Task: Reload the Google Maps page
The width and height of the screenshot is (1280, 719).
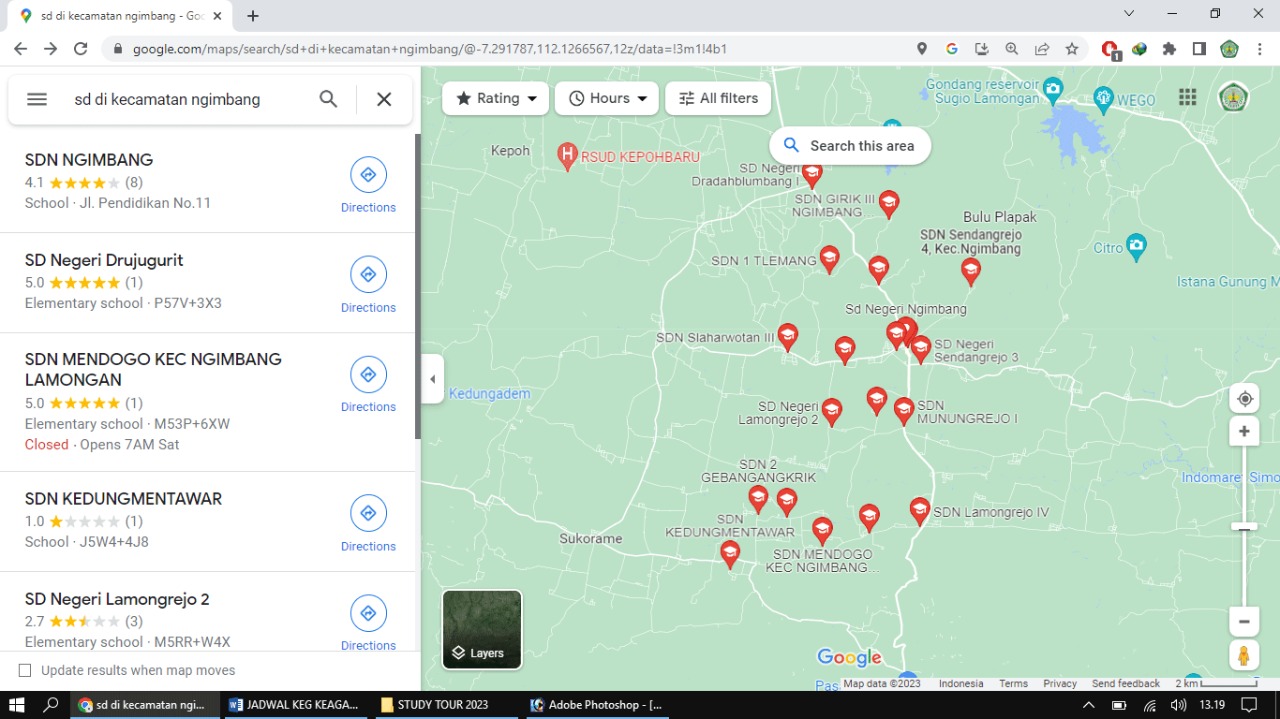Action: [x=81, y=48]
